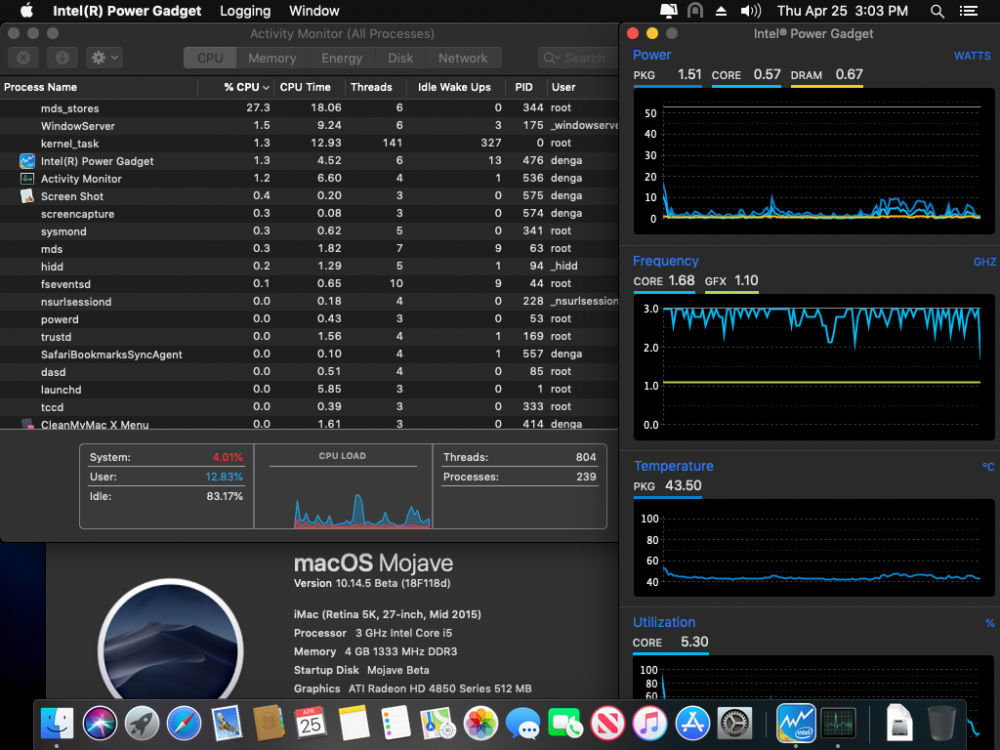Select the Intel(R) Power Gadget process row

[x=309, y=161]
